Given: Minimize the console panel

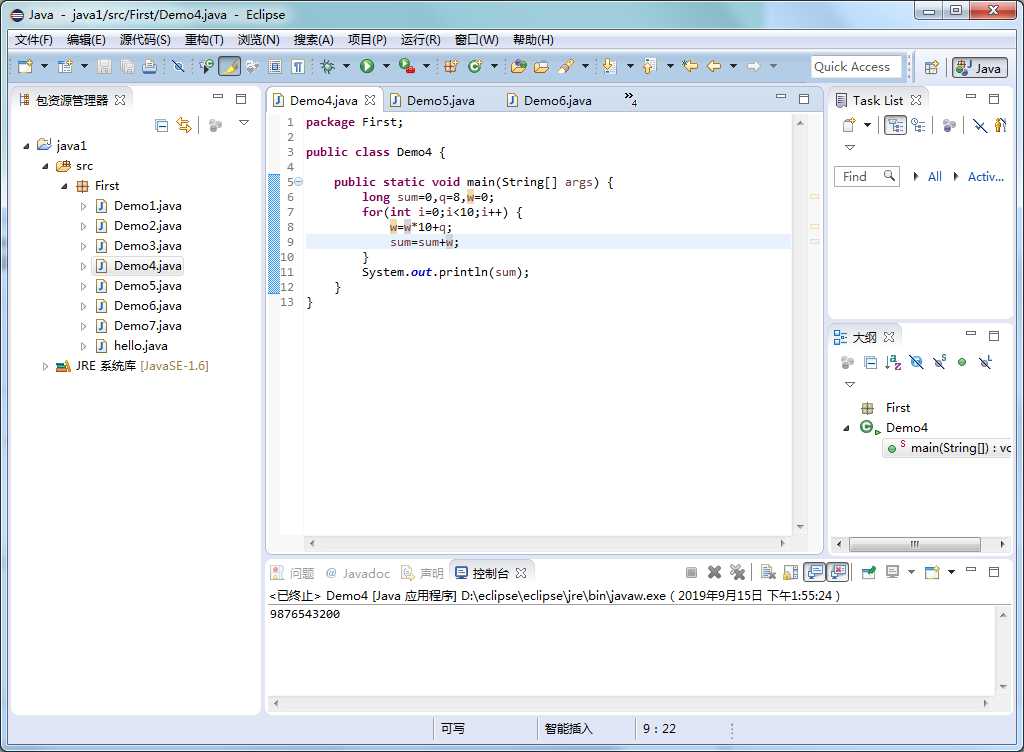Looking at the screenshot, I should click(x=971, y=571).
